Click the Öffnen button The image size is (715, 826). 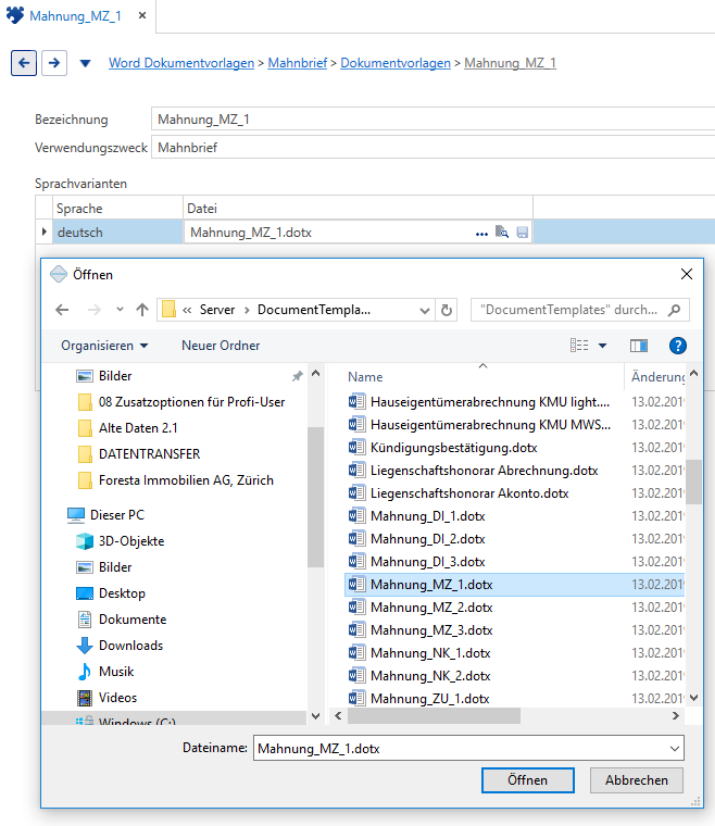pos(527,780)
